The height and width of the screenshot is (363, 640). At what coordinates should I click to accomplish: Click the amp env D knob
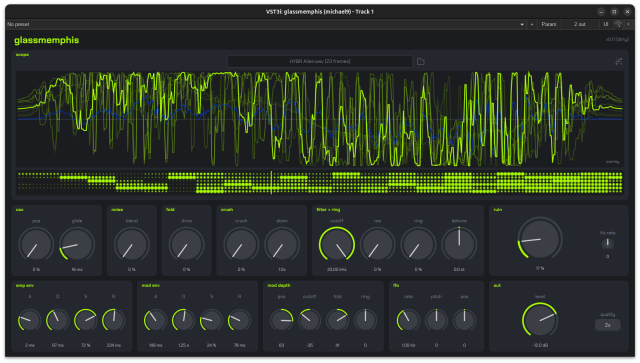[58, 321]
